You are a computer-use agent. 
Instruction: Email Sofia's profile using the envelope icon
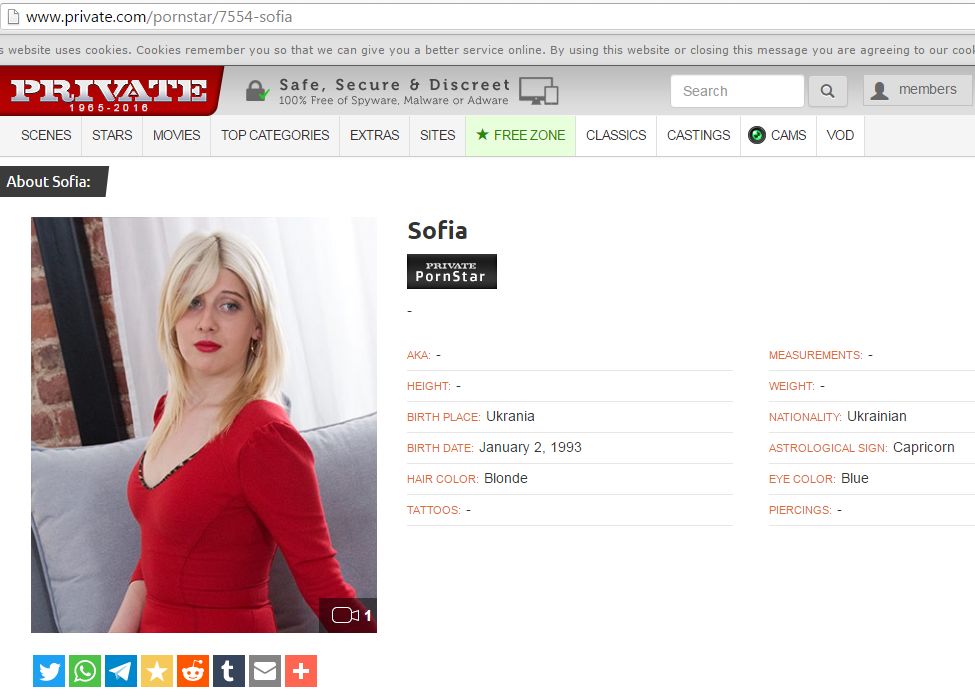pos(264,670)
